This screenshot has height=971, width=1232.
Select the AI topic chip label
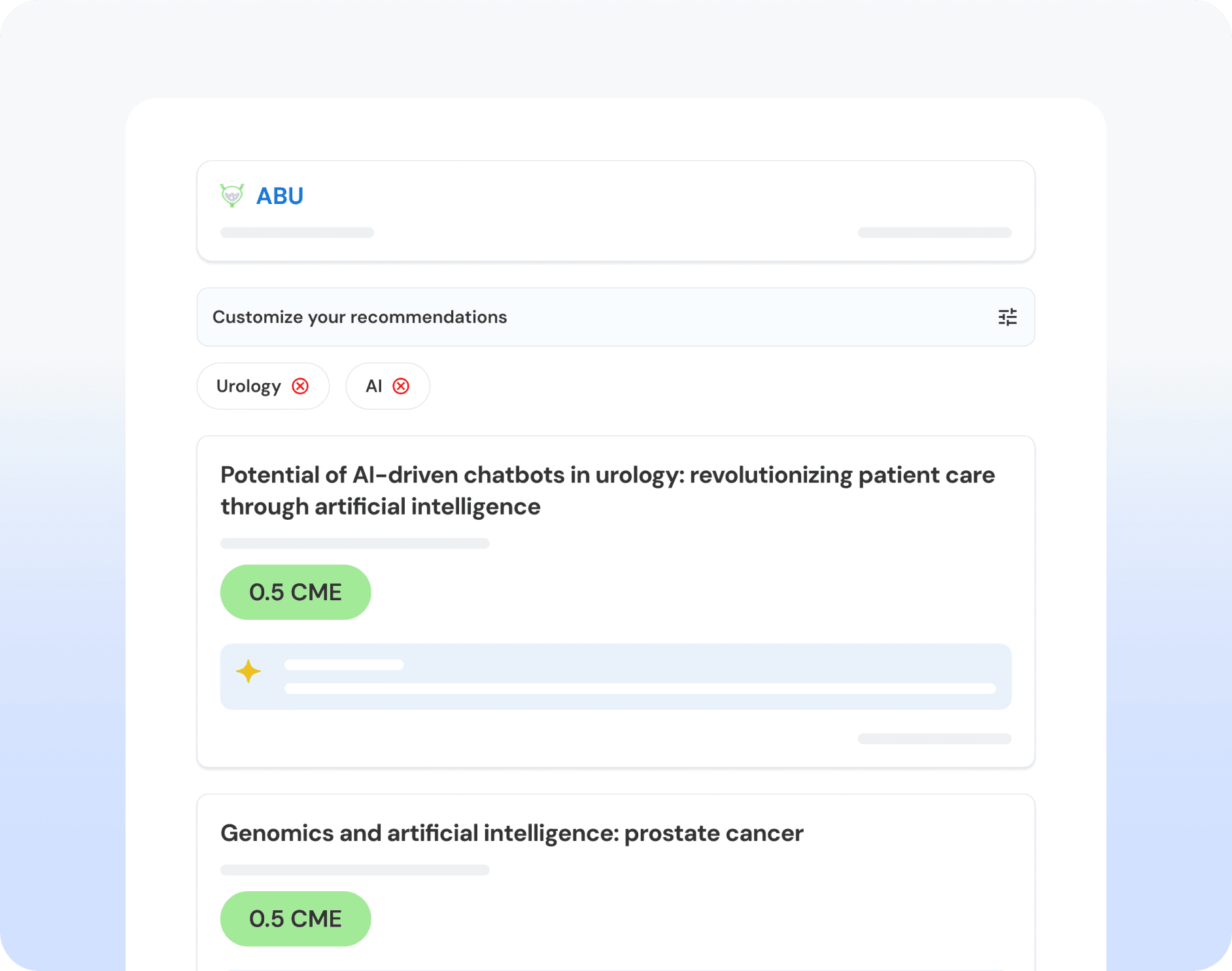point(373,386)
